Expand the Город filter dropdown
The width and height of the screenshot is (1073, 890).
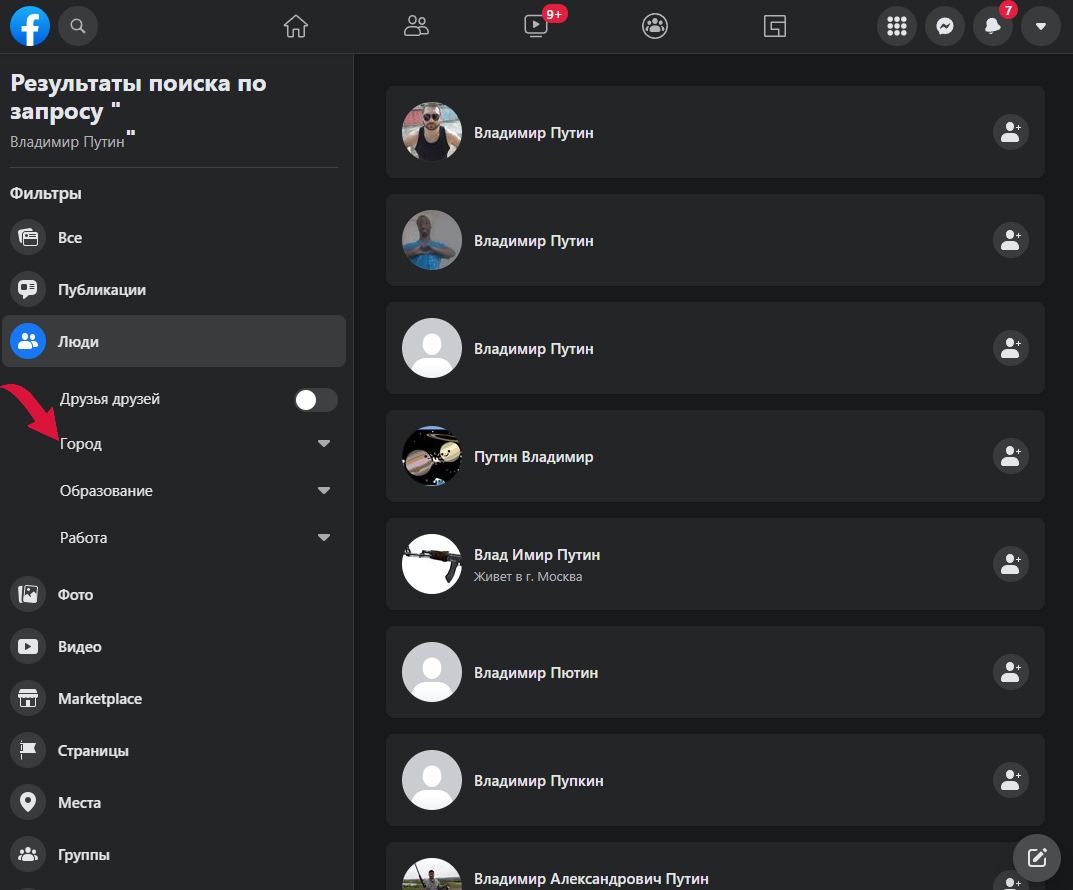pyautogui.click(x=323, y=444)
